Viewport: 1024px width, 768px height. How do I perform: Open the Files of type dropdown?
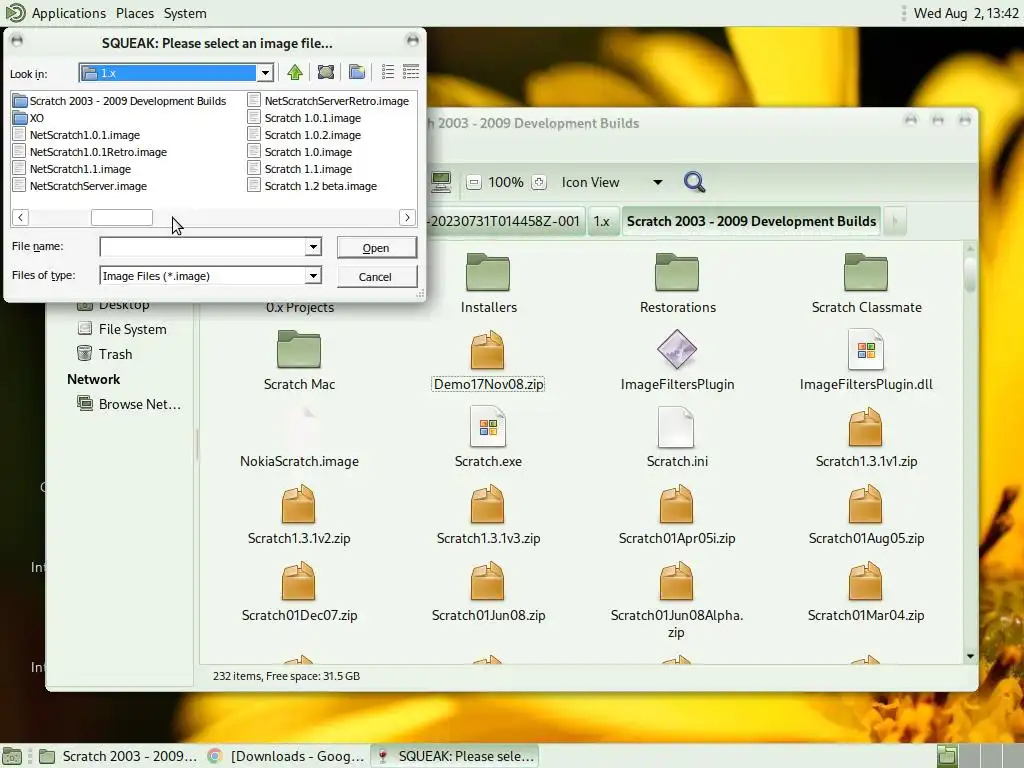pyautogui.click(x=313, y=276)
